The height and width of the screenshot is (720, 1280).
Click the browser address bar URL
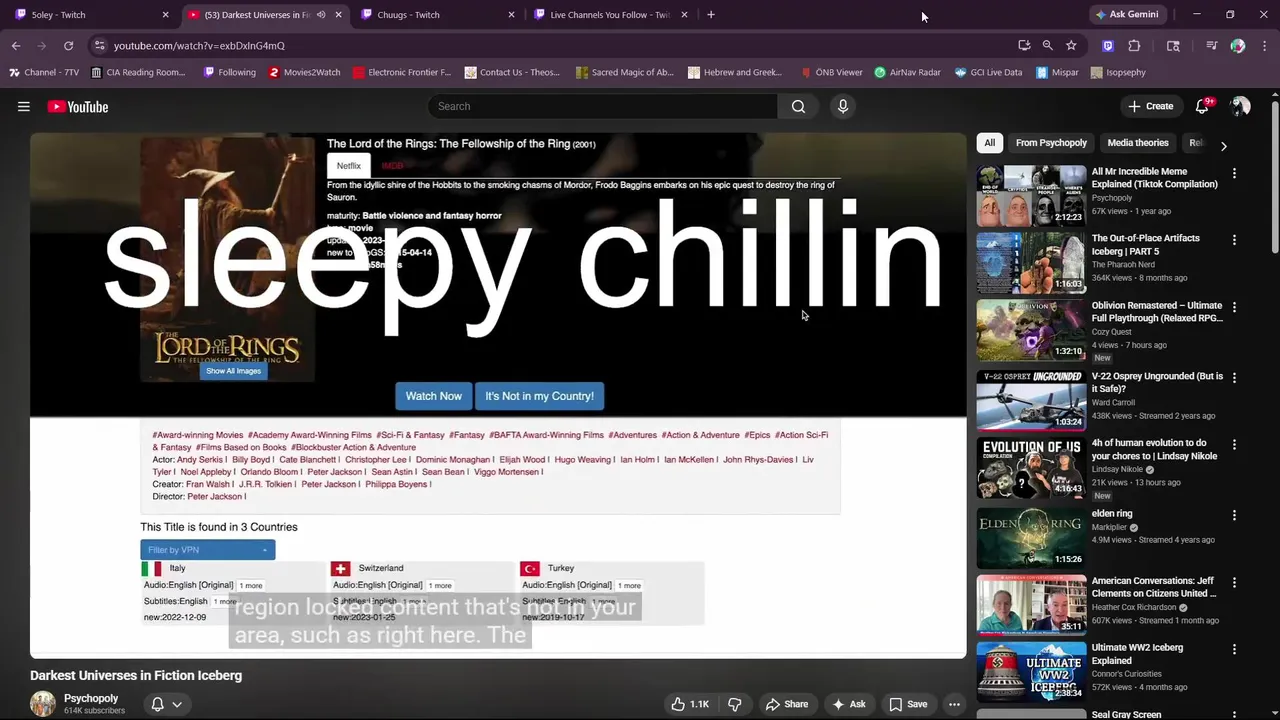pyautogui.click(x=199, y=45)
